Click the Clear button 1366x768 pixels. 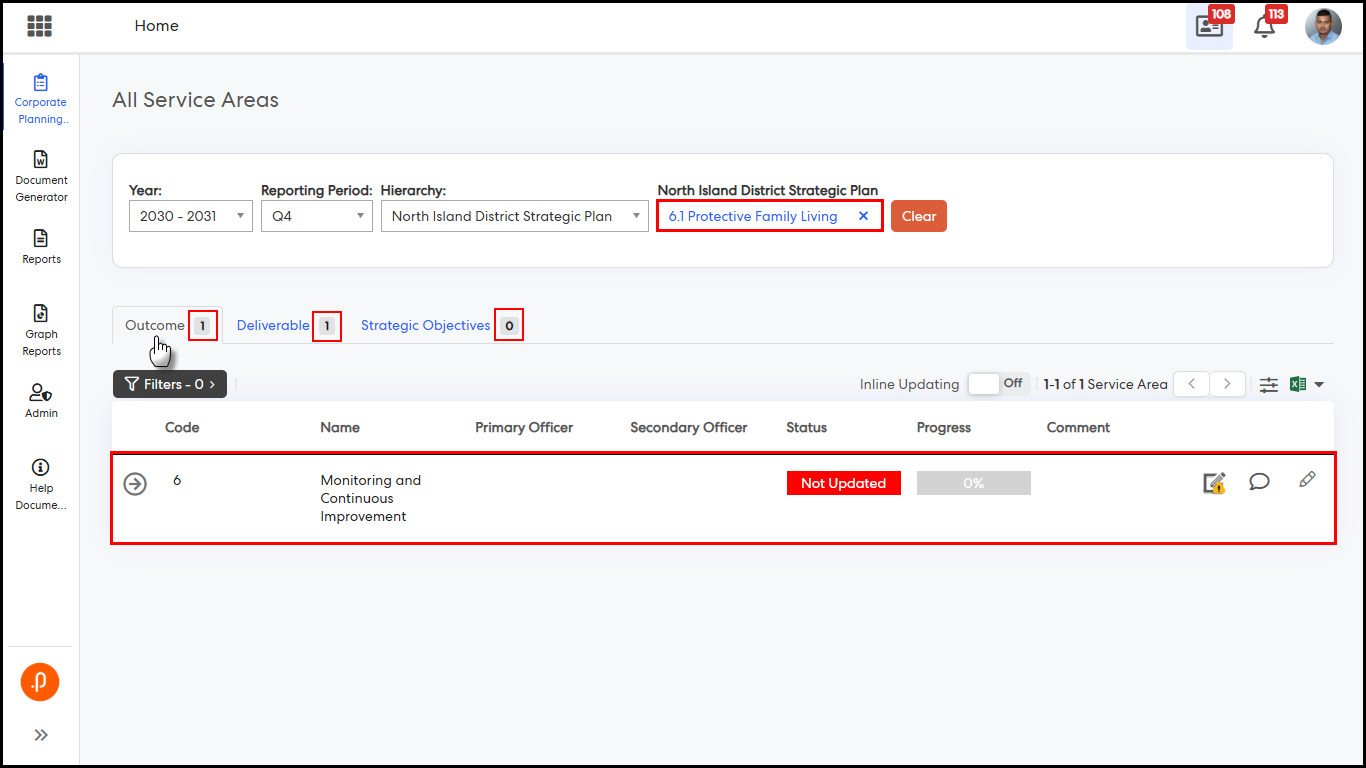point(918,216)
